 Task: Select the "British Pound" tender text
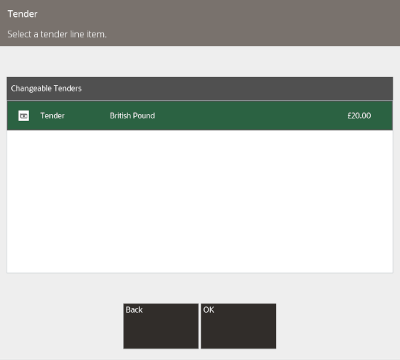click(x=132, y=116)
